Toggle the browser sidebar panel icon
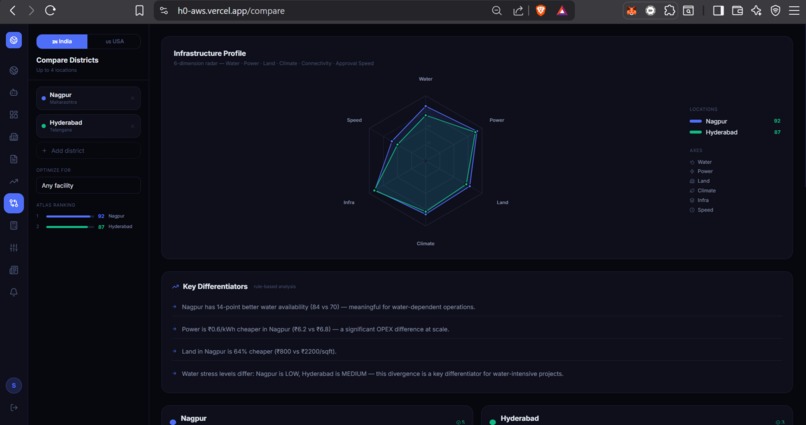 click(x=718, y=10)
